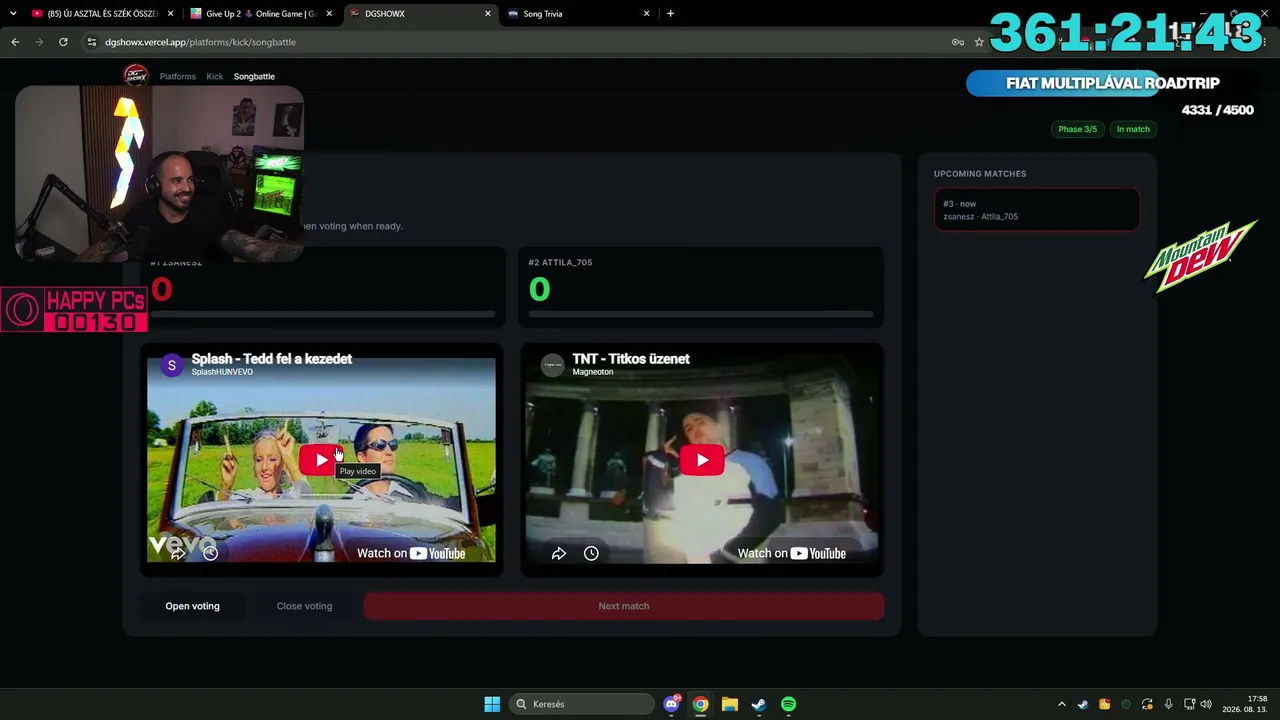Share the TNT video via share icon
This screenshot has width=1280, height=720.
tap(559, 553)
